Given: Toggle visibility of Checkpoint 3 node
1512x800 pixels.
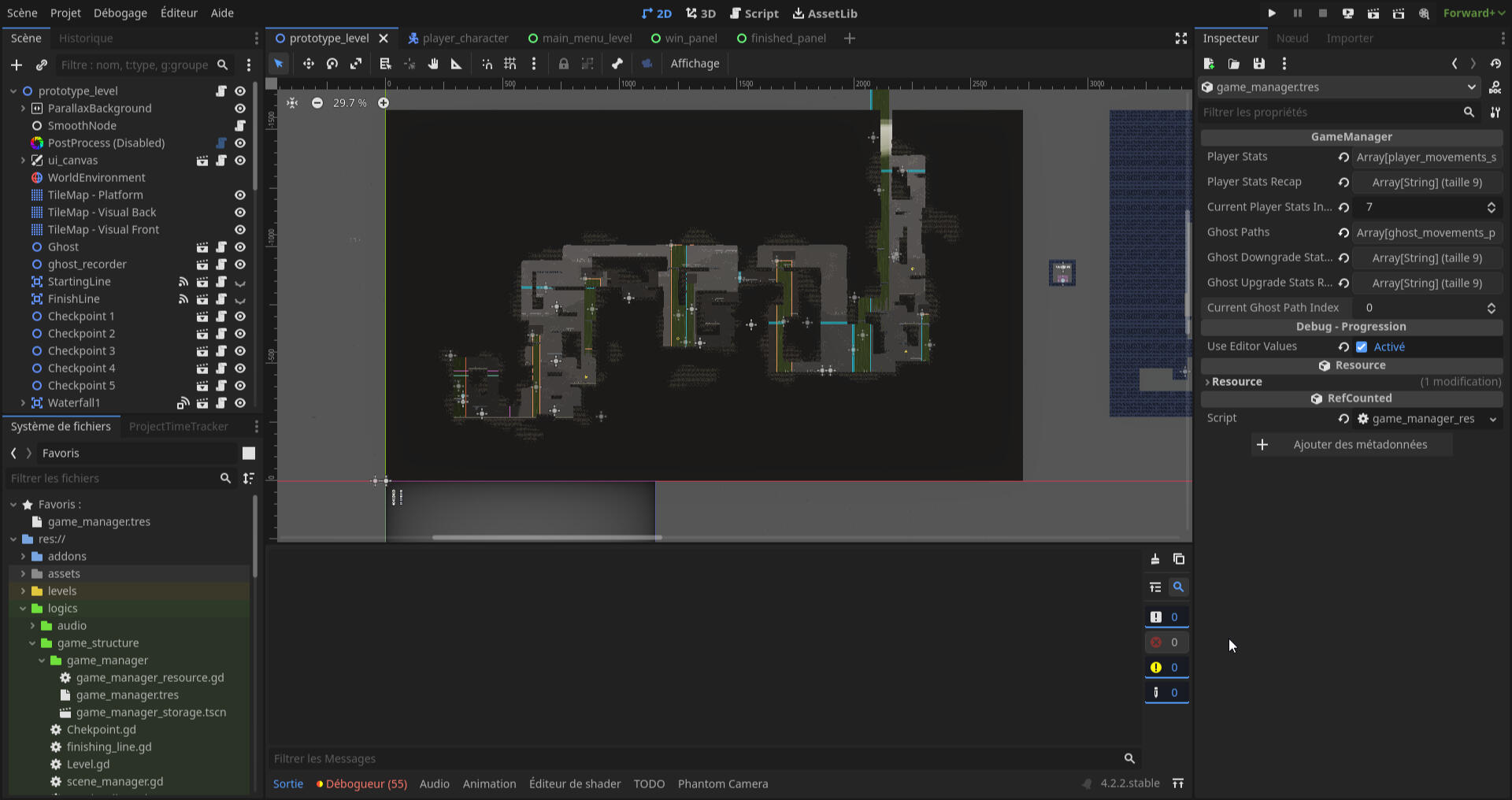Looking at the screenshot, I should (240, 351).
